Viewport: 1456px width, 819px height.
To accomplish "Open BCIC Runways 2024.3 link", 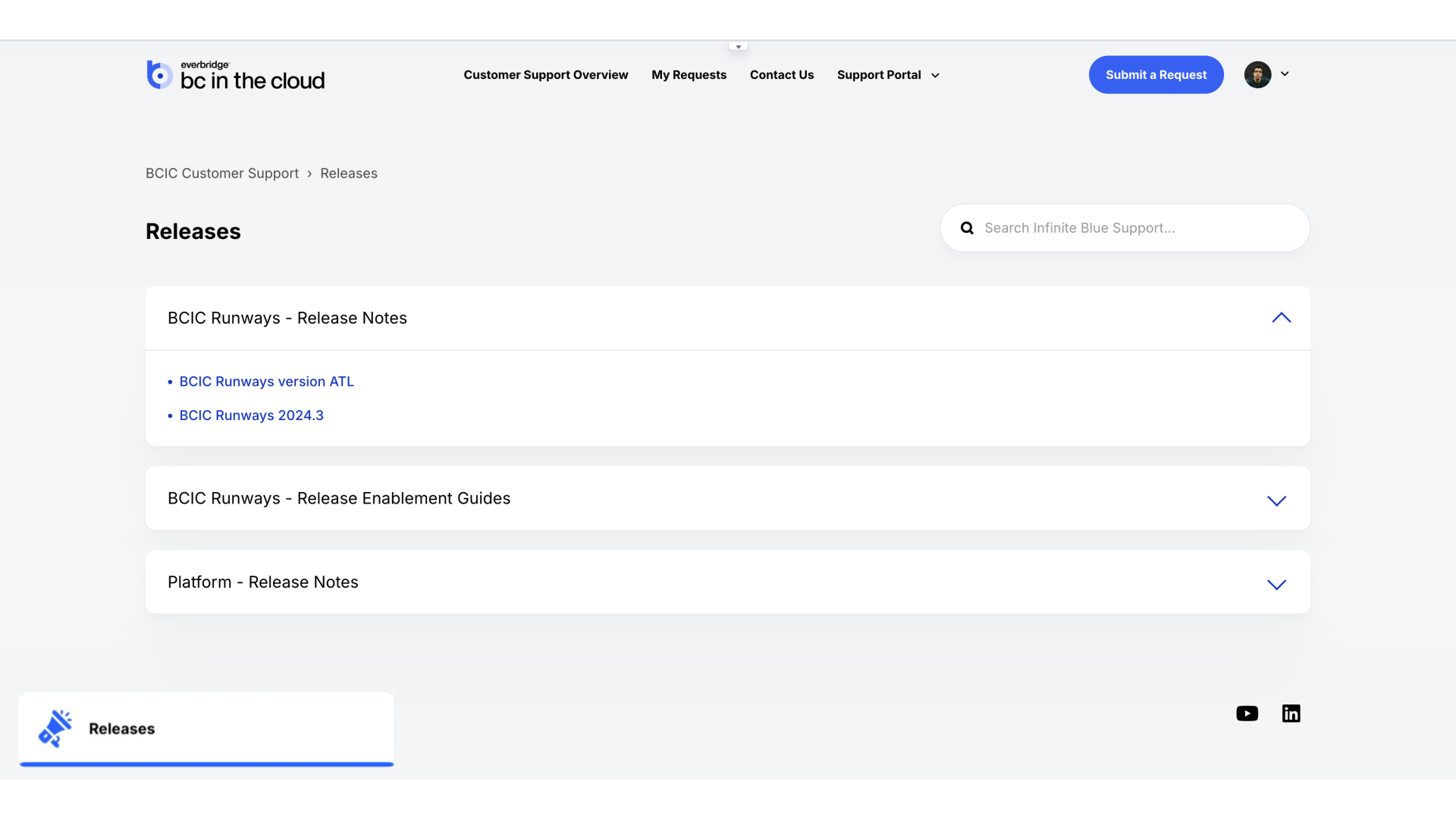I will coord(251,416).
